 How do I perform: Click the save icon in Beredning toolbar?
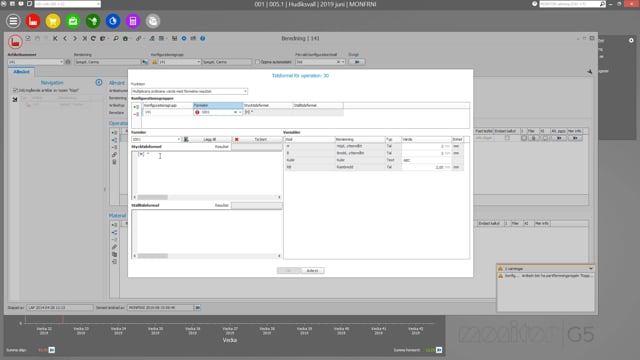tap(28, 38)
